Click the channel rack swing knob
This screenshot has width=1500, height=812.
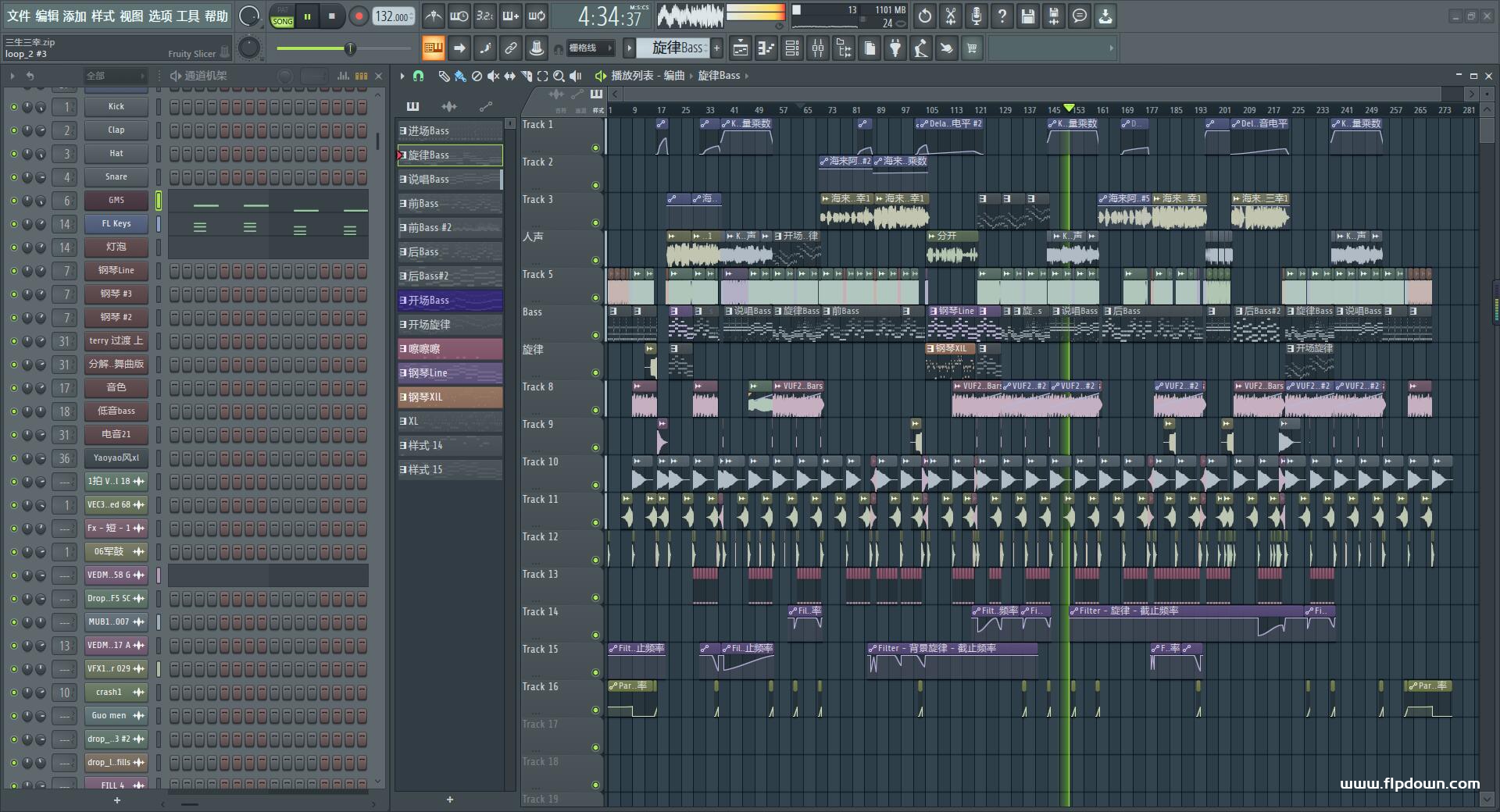[x=285, y=76]
